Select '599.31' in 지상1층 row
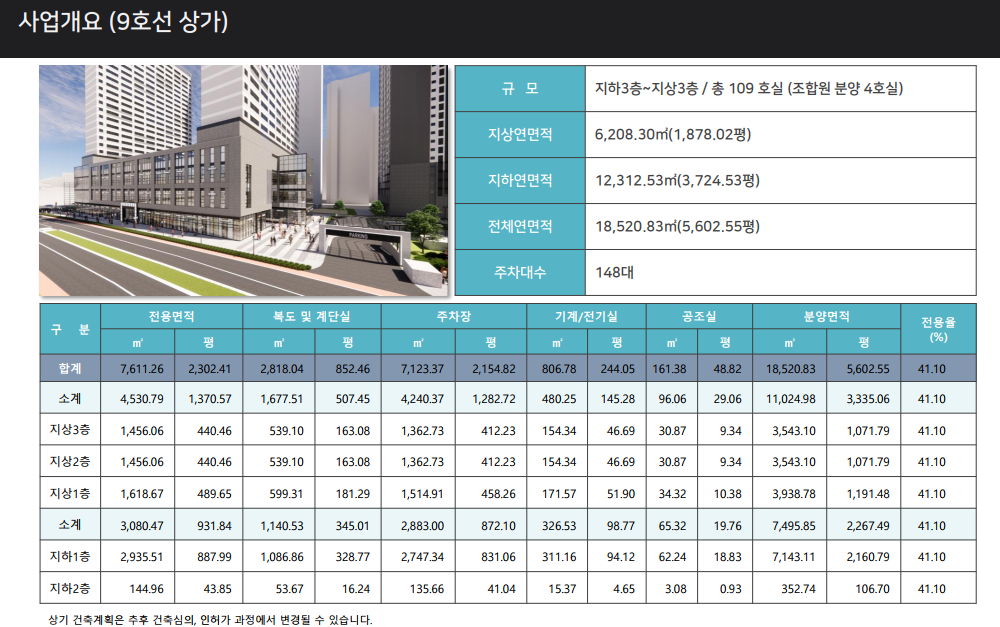The width and height of the screenshot is (1000, 627). pyautogui.click(x=286, y=494)
